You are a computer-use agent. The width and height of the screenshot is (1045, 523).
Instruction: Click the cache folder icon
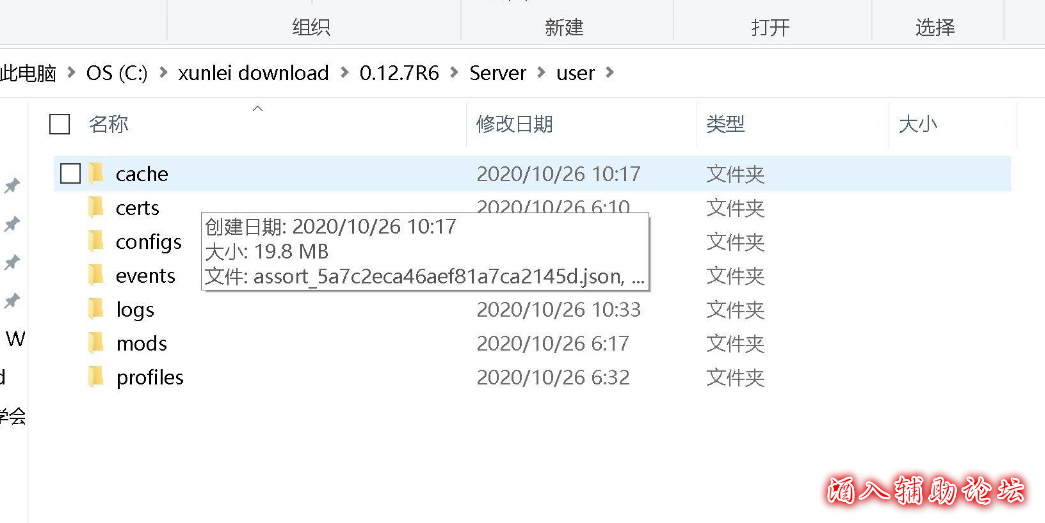[96, 174]
